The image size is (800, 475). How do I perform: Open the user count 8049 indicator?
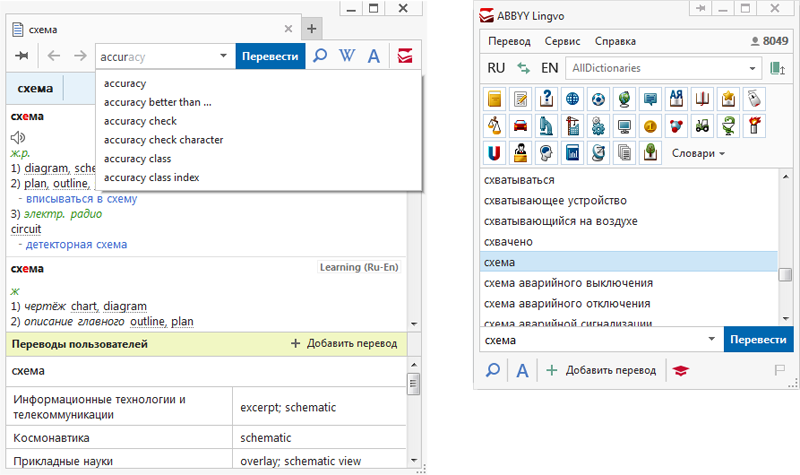(769, 41)
